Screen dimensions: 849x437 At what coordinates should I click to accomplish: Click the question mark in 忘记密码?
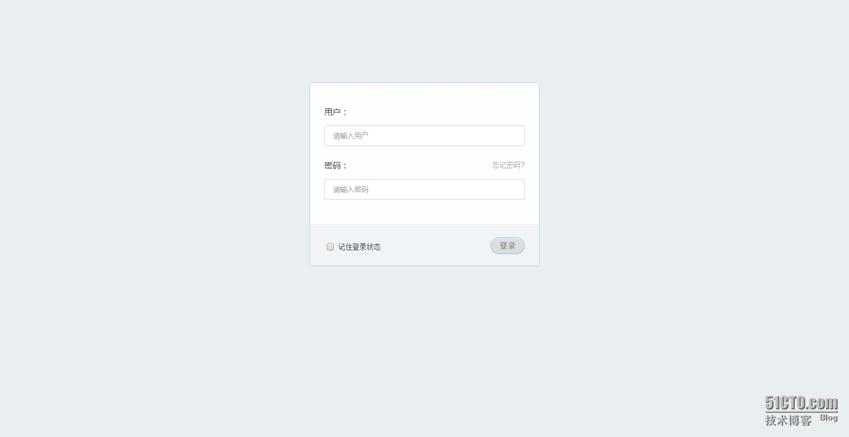click(x=523, y=165)
